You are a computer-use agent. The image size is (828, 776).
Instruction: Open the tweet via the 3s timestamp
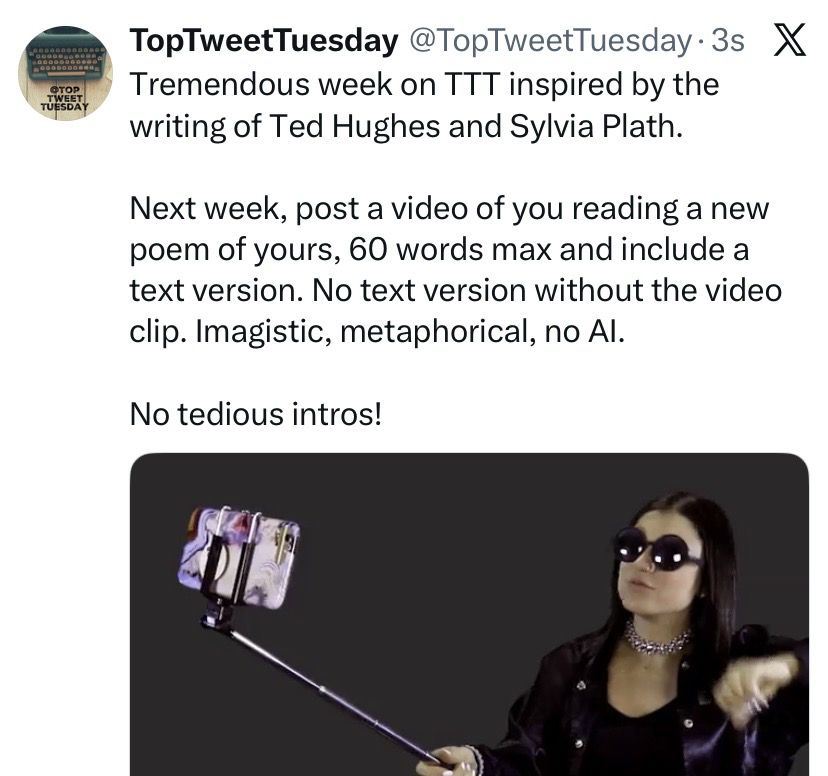coord(726,41)
